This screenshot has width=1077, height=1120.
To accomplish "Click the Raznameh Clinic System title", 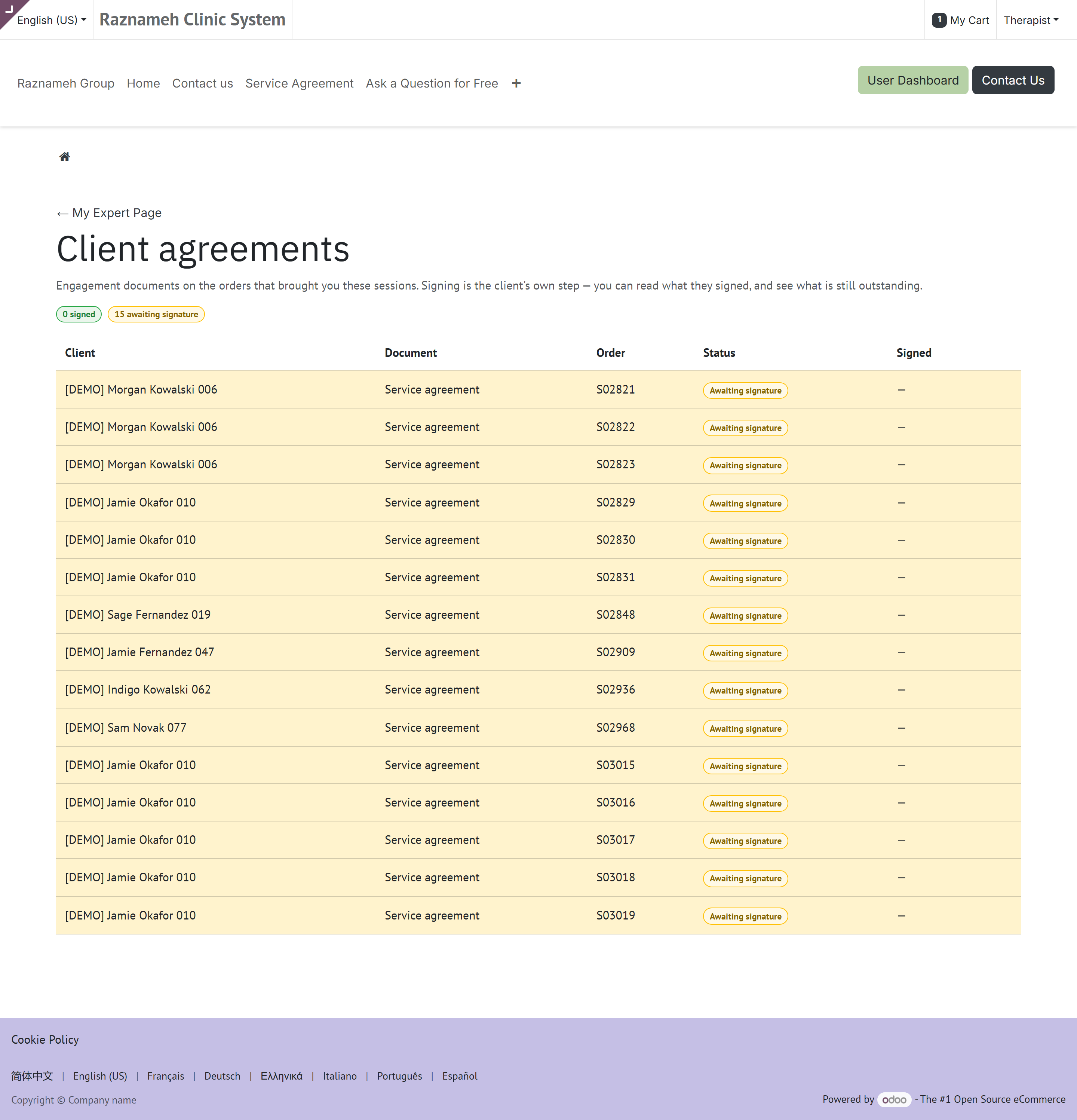I will point(192,19).
